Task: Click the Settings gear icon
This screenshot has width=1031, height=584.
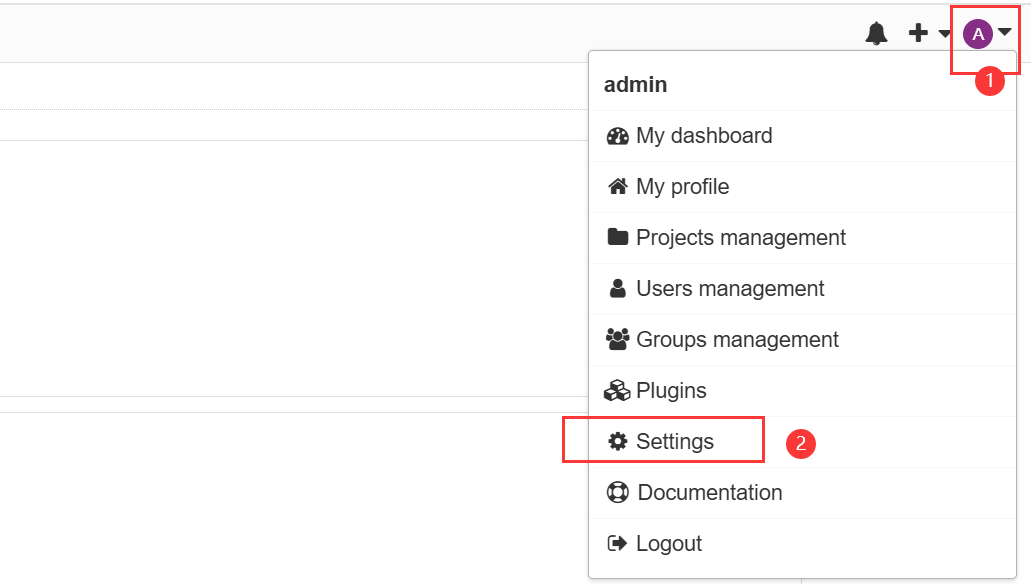Action: [x=617, y=441]
